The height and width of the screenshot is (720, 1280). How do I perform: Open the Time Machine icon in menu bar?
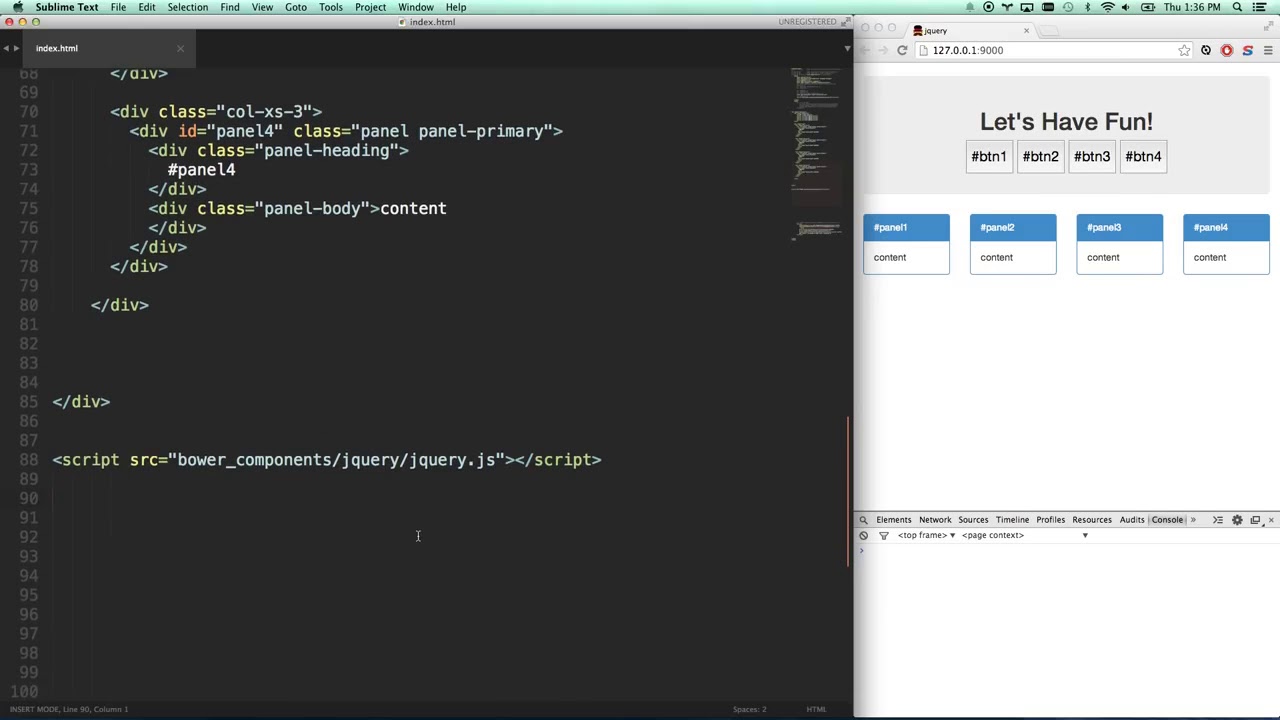coord(1068,7)
